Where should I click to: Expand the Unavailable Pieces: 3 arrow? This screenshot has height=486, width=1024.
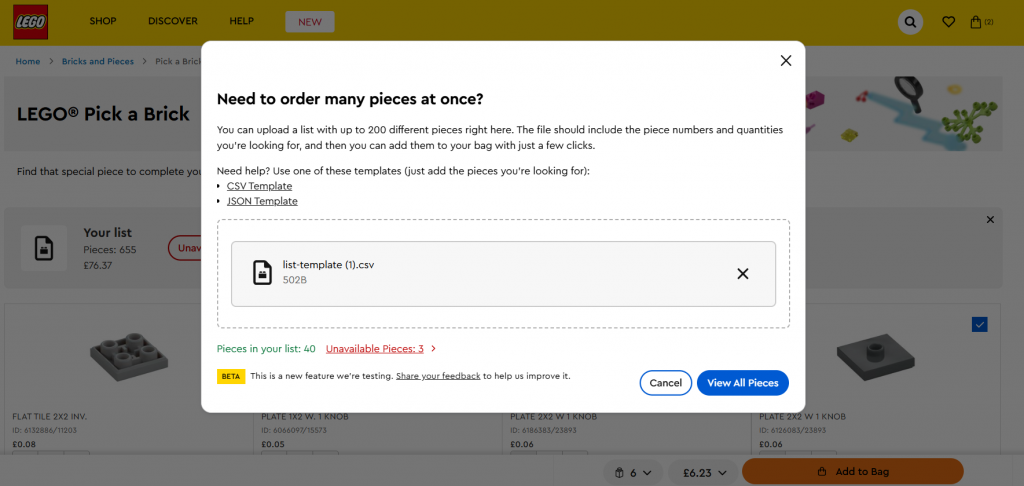(x=433, y=349)
